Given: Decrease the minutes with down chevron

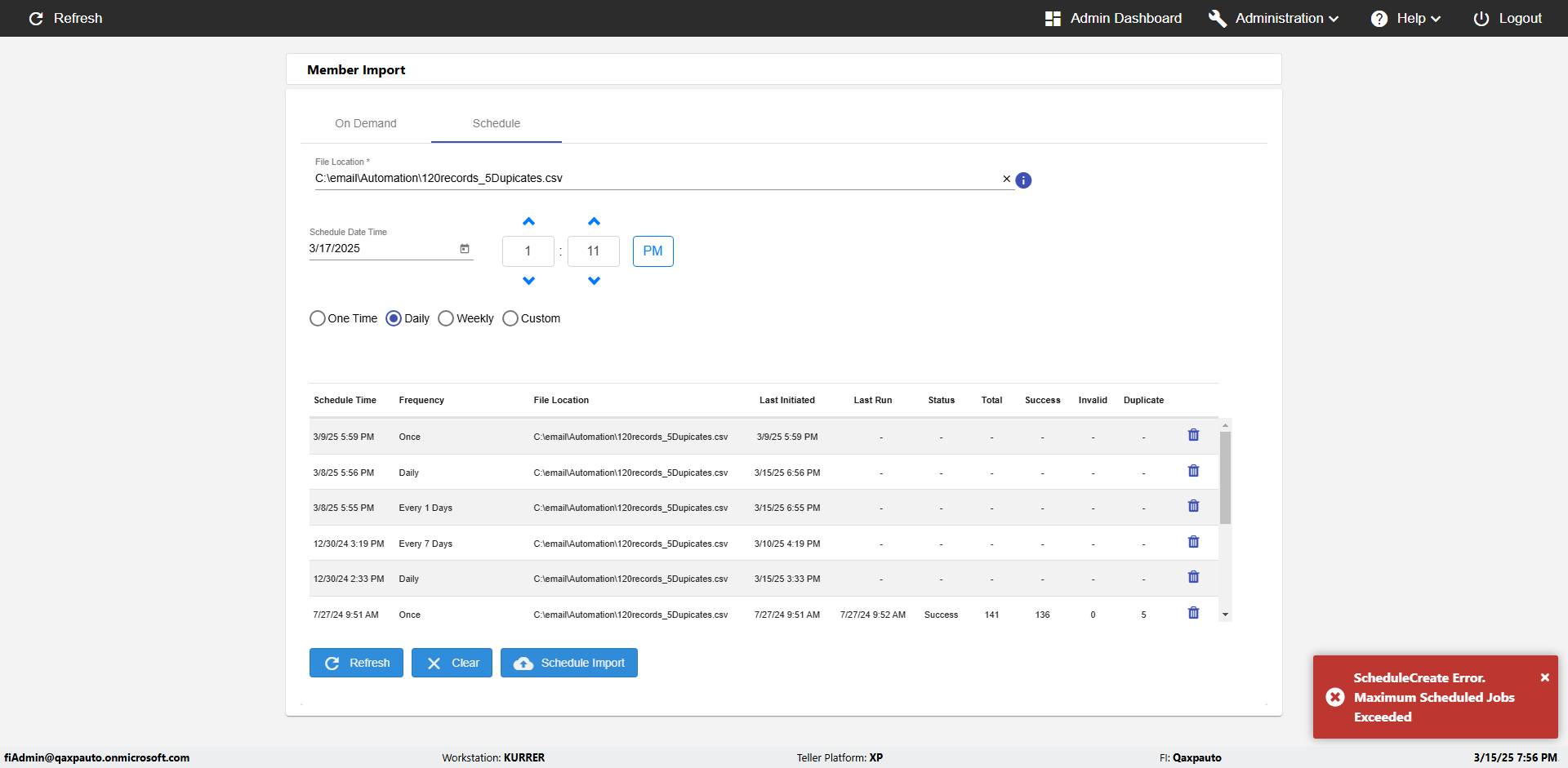Looking at the screenshot, I should coord(594,281).
